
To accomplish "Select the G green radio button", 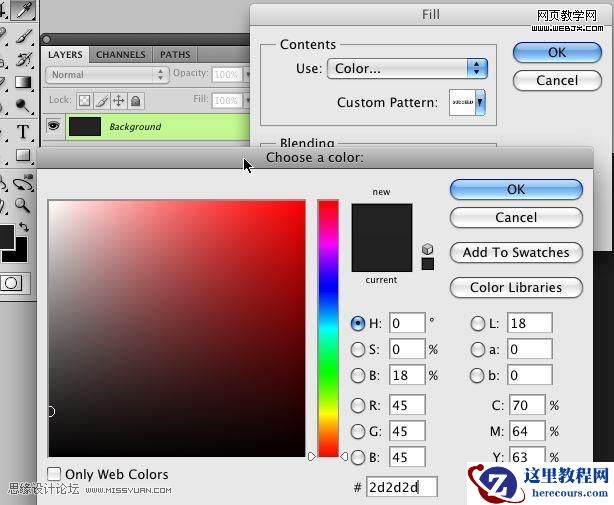I will pyautogui.click(x=358, y=431).
